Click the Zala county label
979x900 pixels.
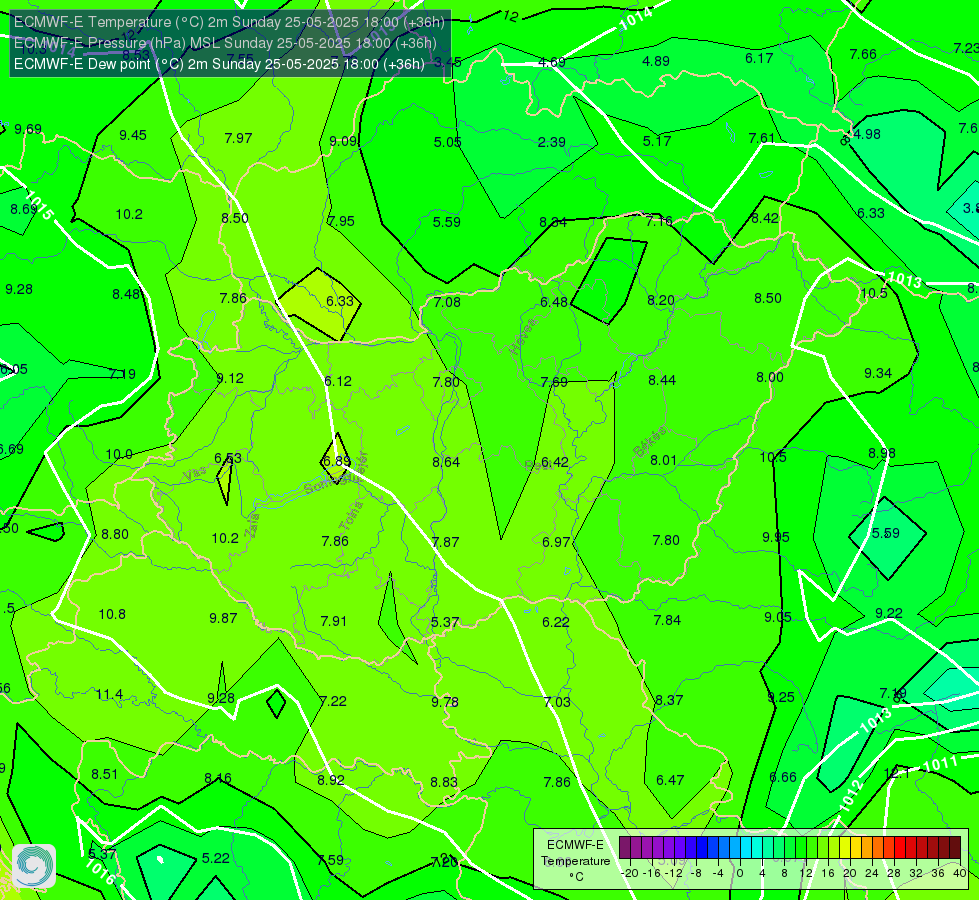(x=252, y=525)
